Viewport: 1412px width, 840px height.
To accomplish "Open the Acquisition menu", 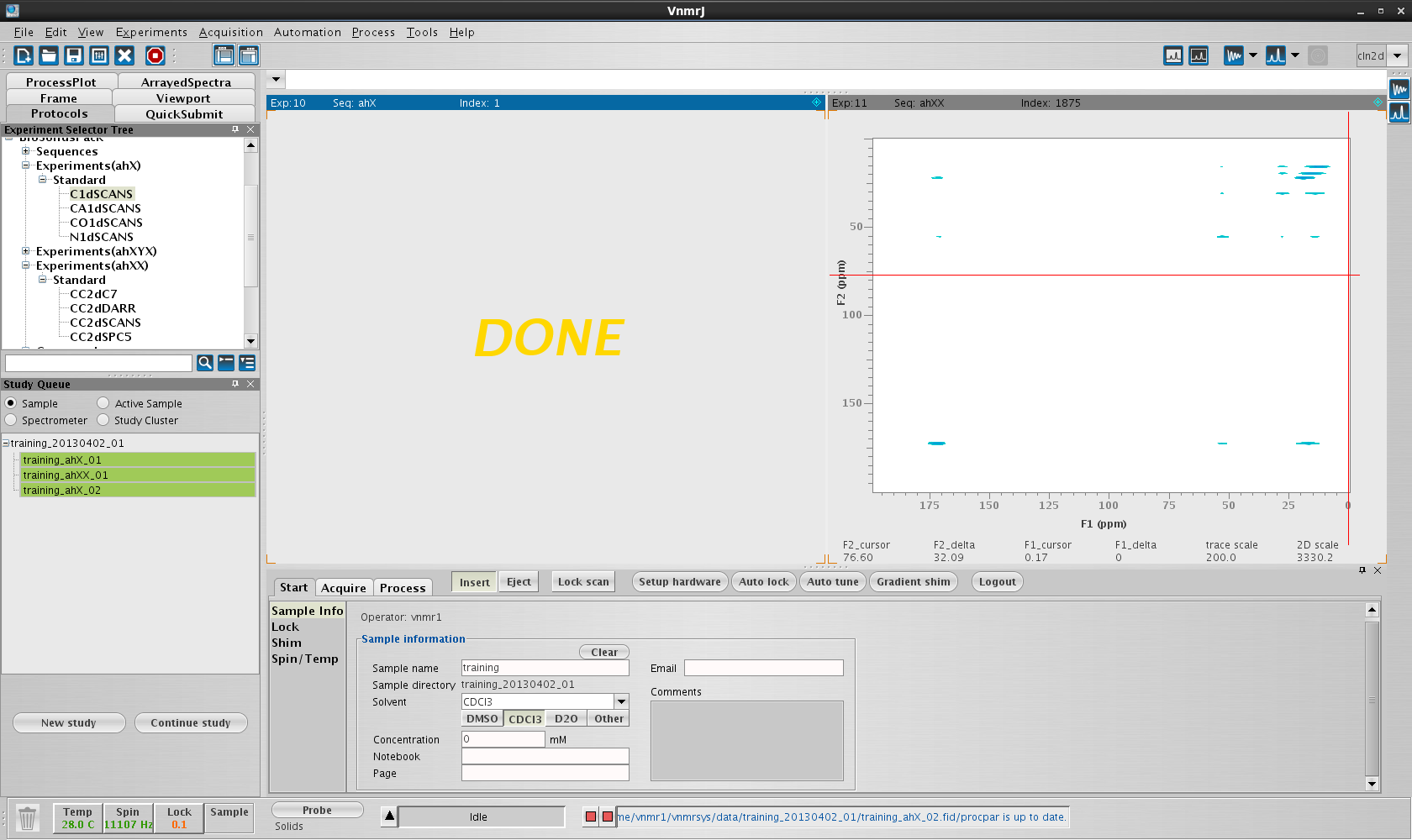I will click(230, 32).
